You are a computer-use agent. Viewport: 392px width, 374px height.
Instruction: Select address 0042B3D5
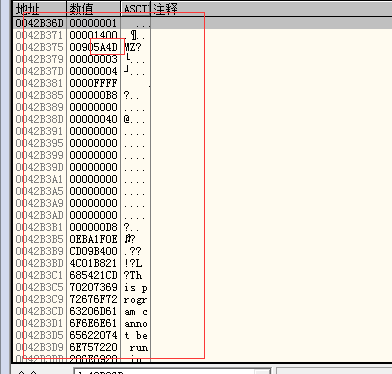39,335
